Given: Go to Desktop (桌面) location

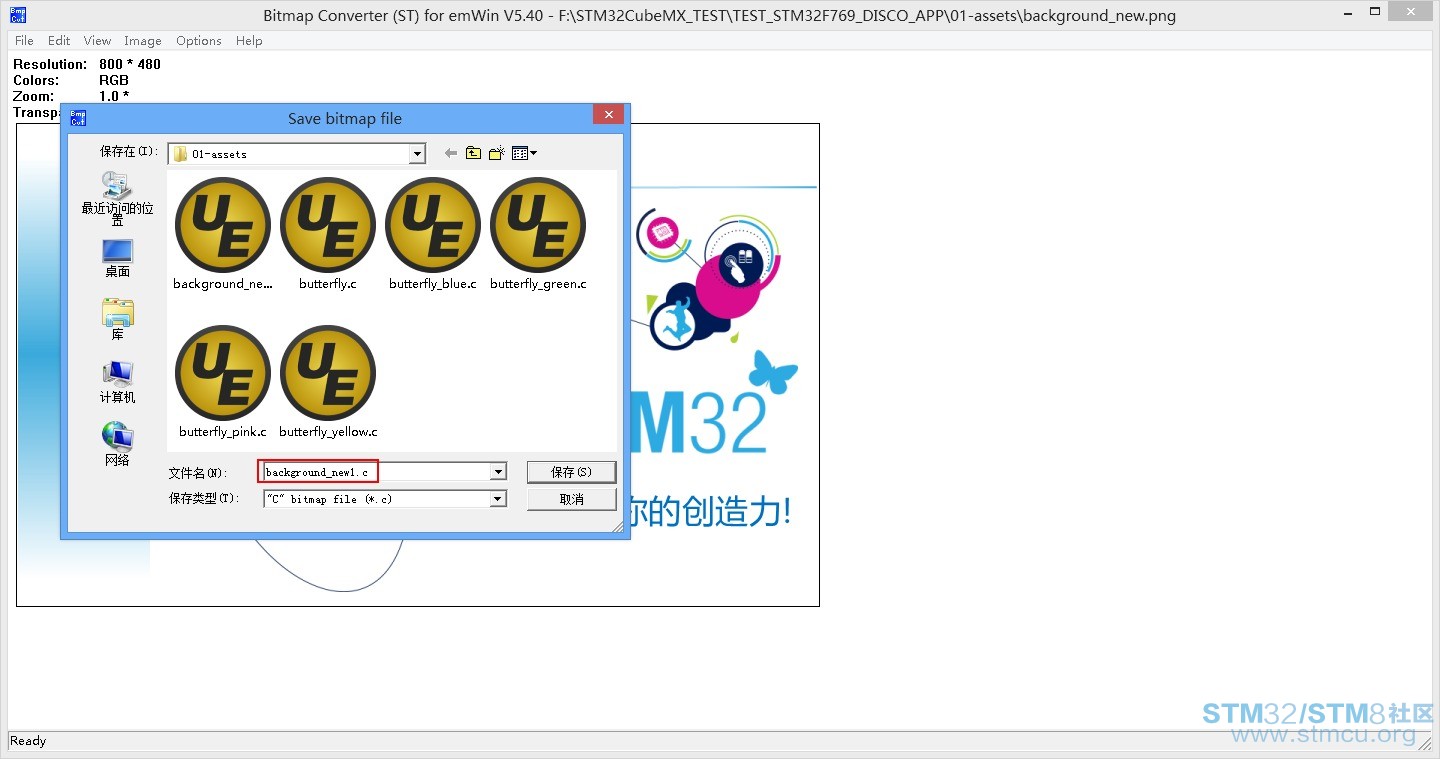Looking at the screenshot, I should click(117, 258).
